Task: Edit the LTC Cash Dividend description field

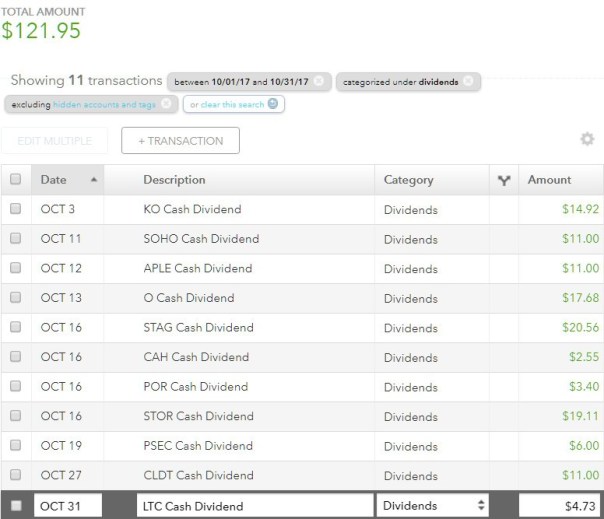Action: tap(254, 506)
